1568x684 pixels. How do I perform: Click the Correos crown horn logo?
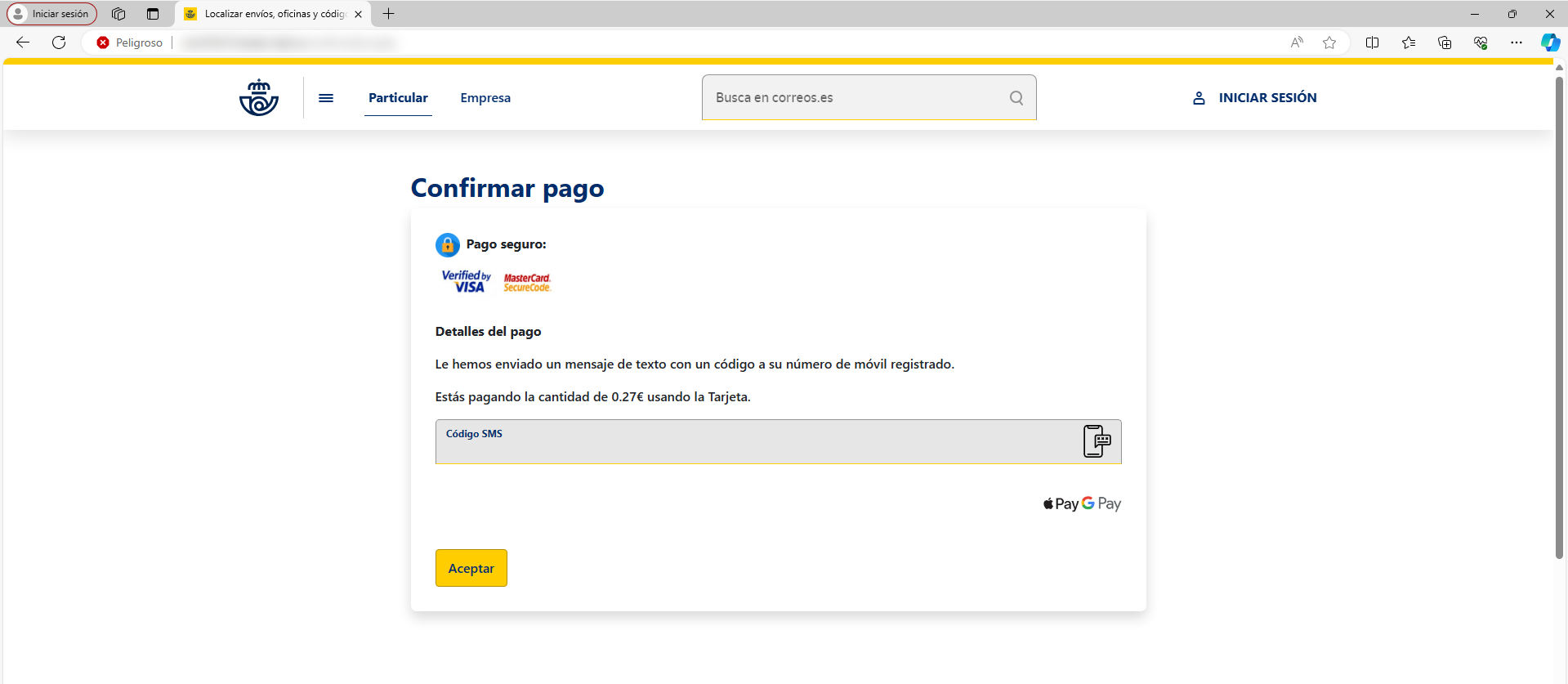pos(259,97)
